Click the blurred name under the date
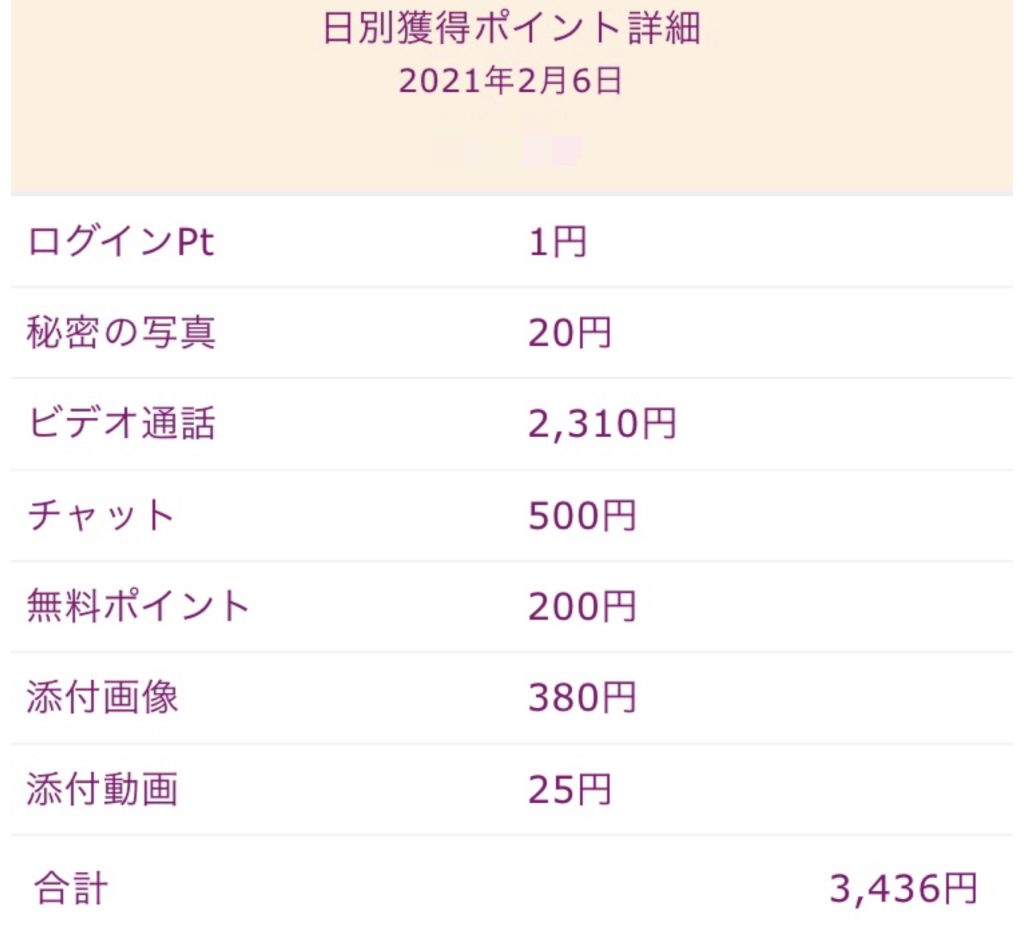Viewport: 1024px width, 929px height. tap(510, 148)
